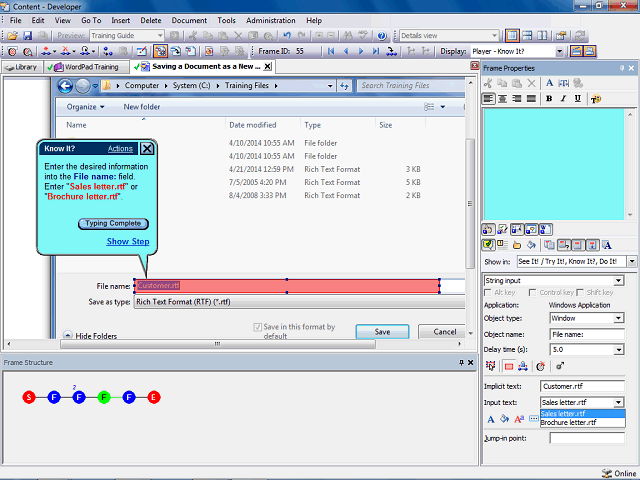Image resolution: width=640 pixels, height=480 pixels.
Task: Expand the Input text combo box arrow
Action: click(618, 402)
